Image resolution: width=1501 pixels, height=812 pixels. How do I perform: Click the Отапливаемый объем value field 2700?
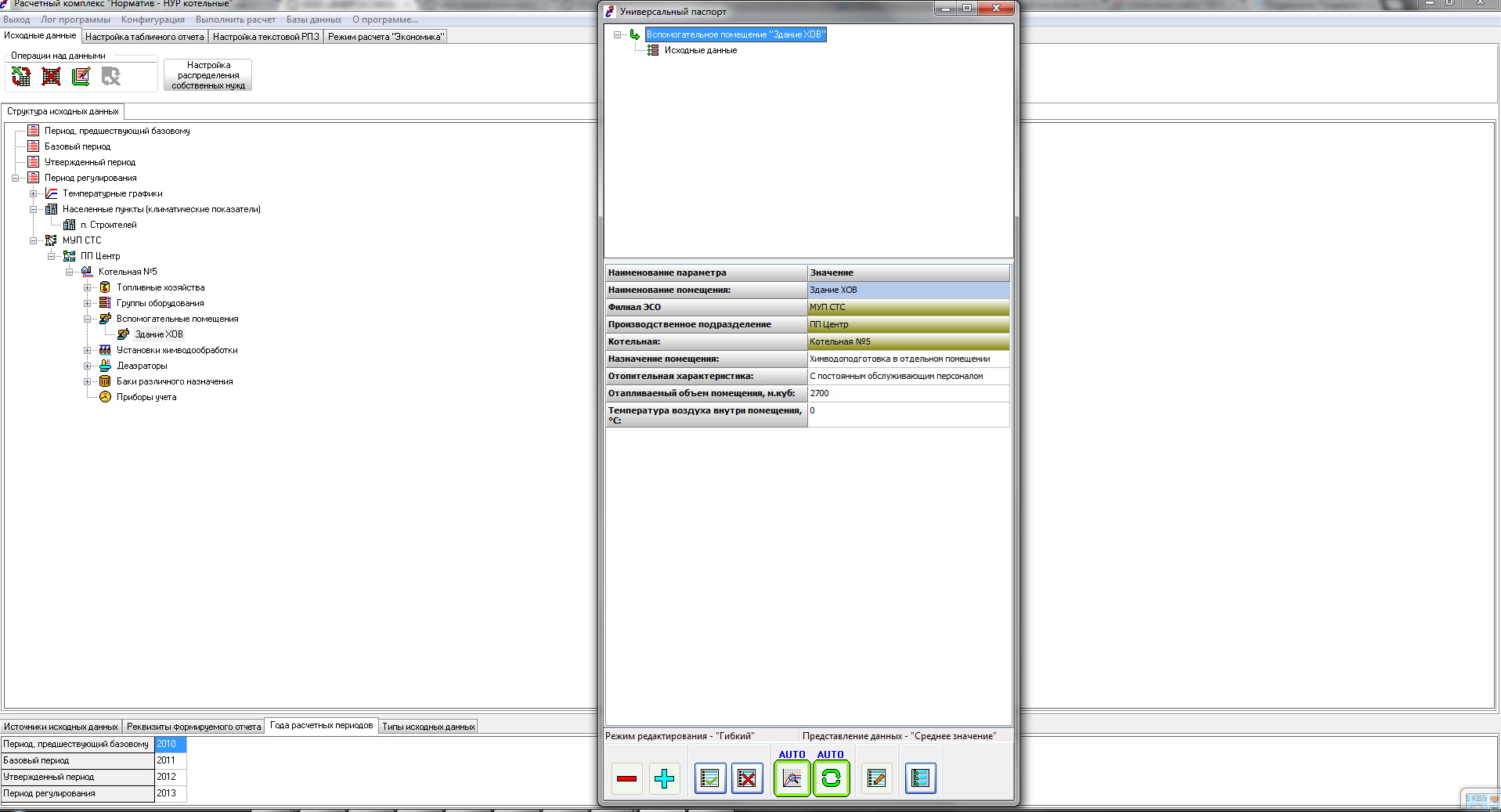[907, 393]
